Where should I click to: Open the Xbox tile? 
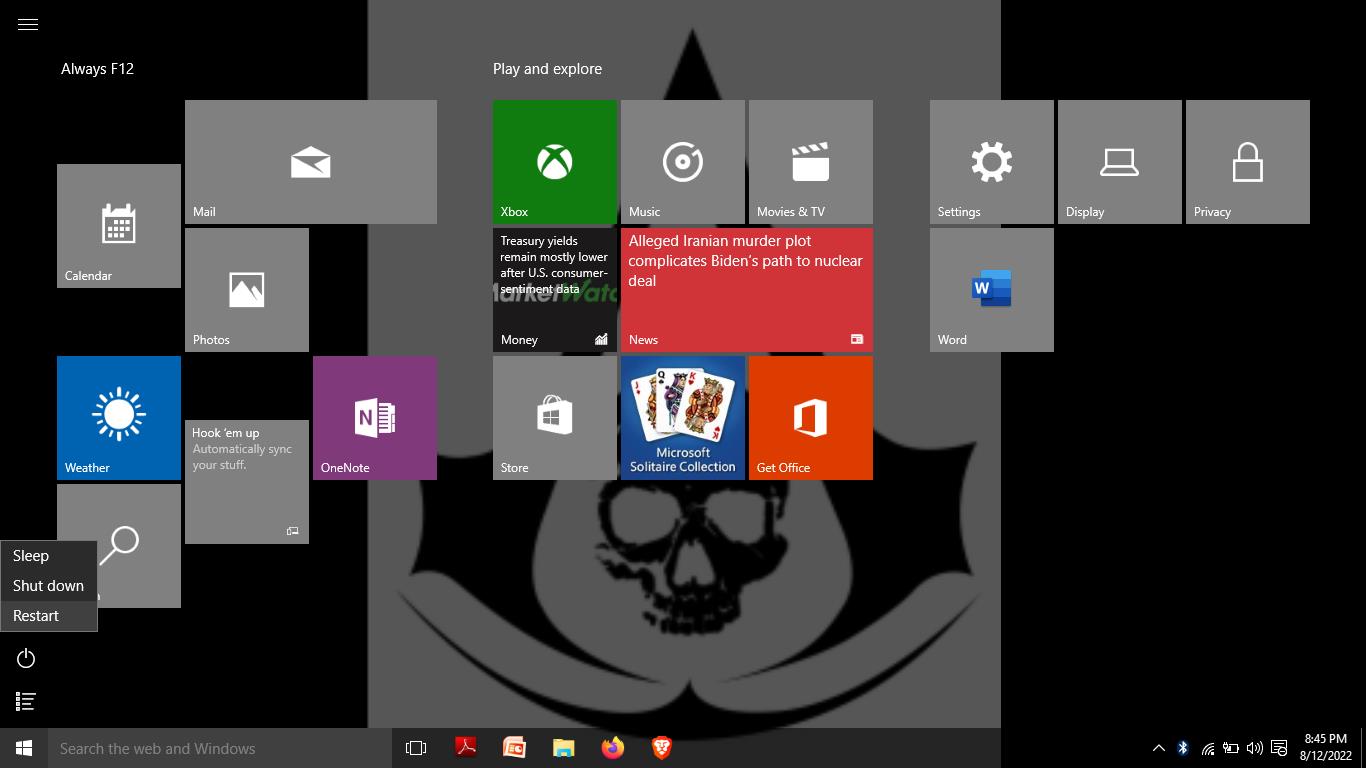point(555,162)
